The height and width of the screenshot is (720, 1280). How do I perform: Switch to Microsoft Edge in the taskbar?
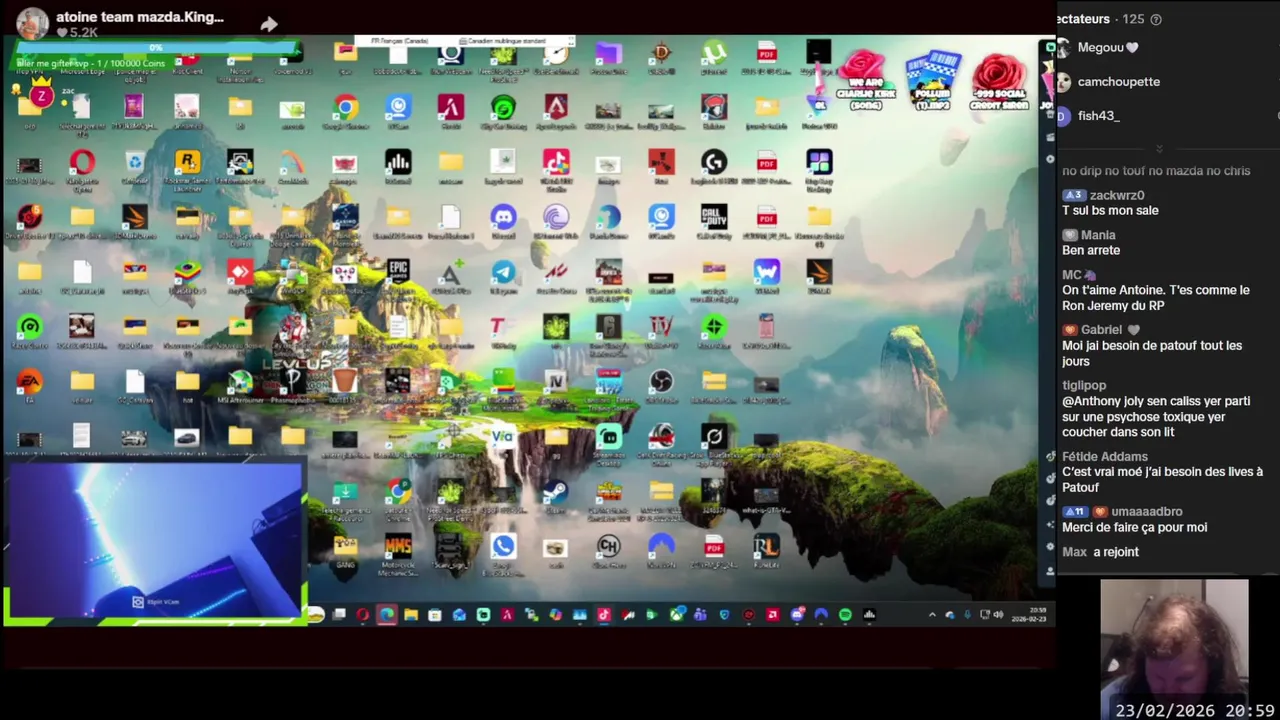click(x=387, y=615)
